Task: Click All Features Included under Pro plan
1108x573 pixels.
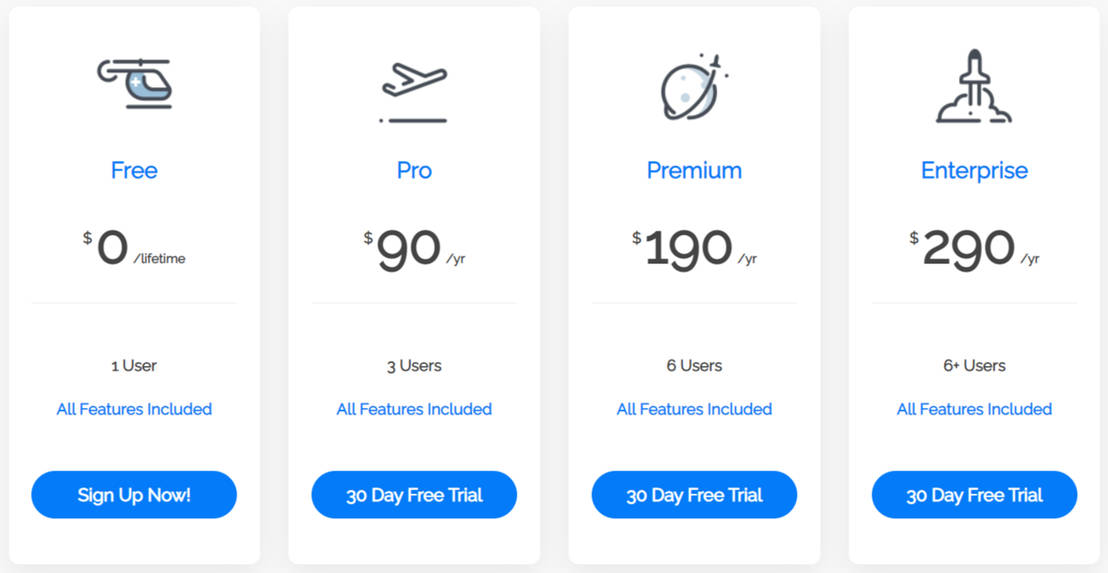Action: tap(414, 409)
